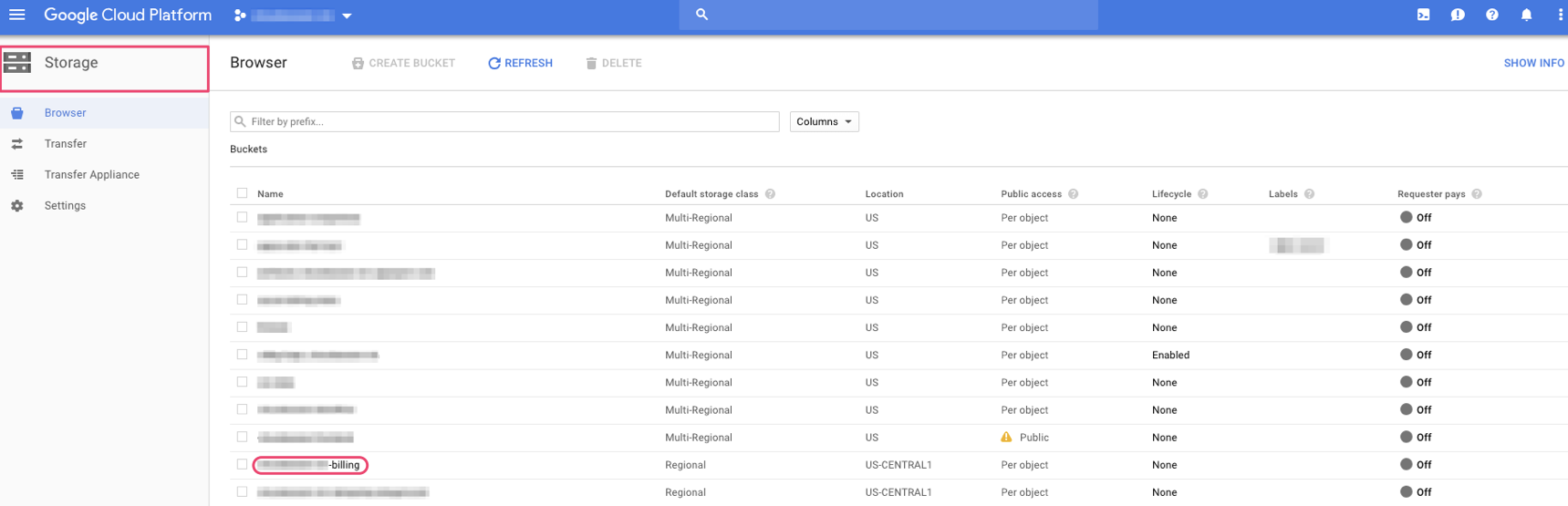Viewport: 1568px width, 506px height.
Task: Click the Public access help icon
Action: tap(1073, 194)
